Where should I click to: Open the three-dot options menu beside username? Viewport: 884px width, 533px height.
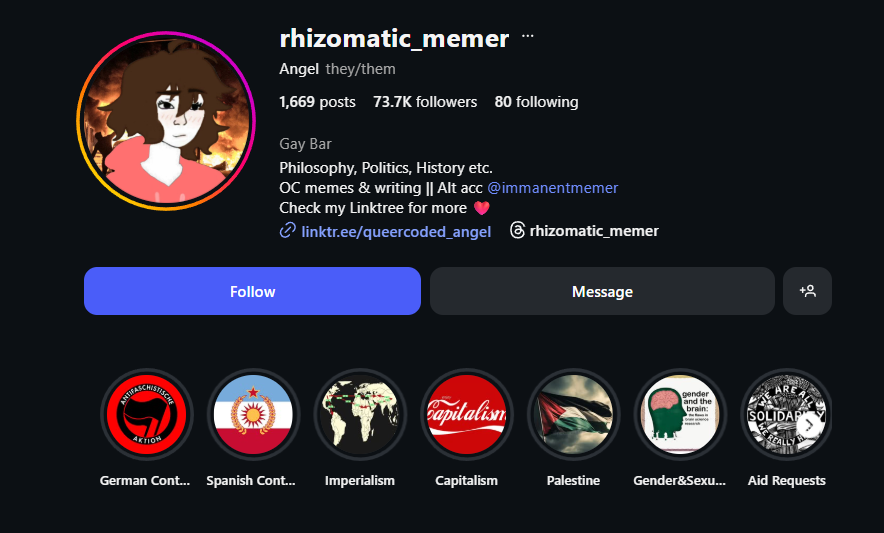[x=528, y=37]
